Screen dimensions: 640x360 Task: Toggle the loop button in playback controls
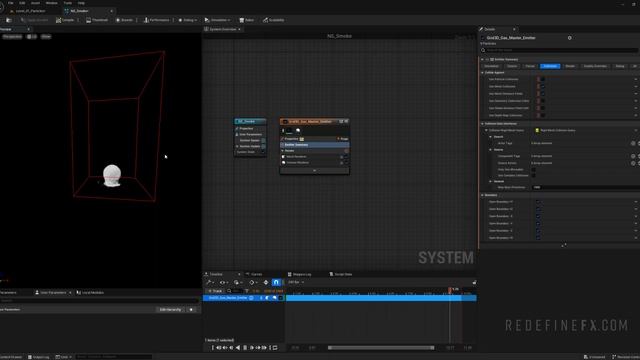(275, 348)
